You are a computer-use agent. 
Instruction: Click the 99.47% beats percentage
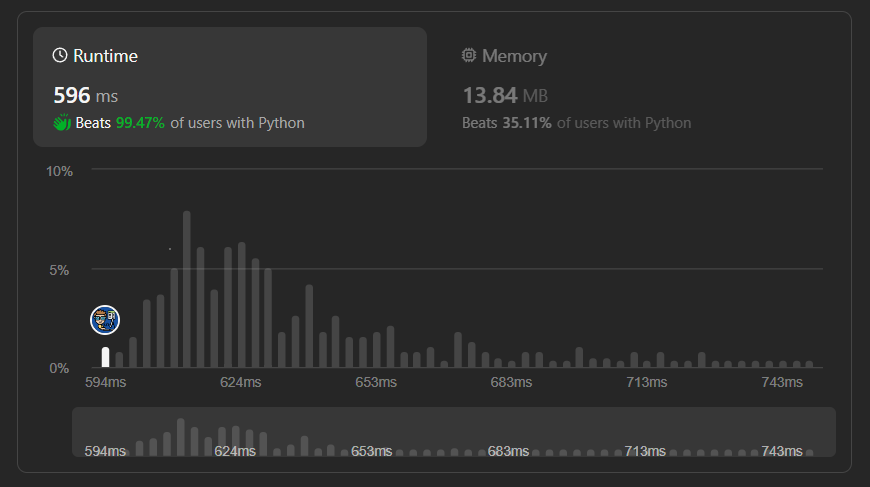point(141,123)
